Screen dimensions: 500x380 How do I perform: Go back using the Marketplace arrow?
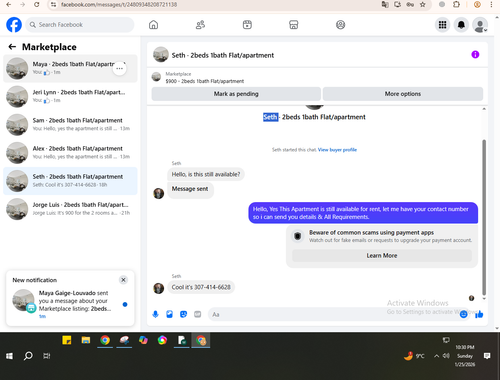pyautogui.click(x=12, y=47)
